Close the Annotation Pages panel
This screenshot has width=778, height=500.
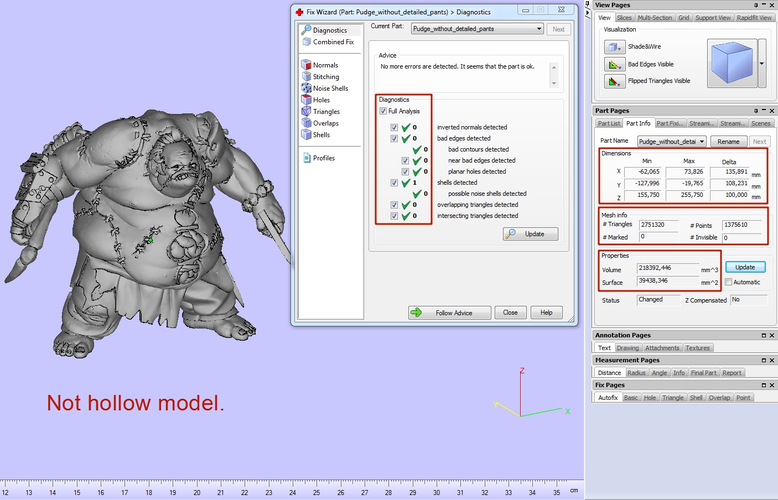pyautogui.click(x=772, y=336)
